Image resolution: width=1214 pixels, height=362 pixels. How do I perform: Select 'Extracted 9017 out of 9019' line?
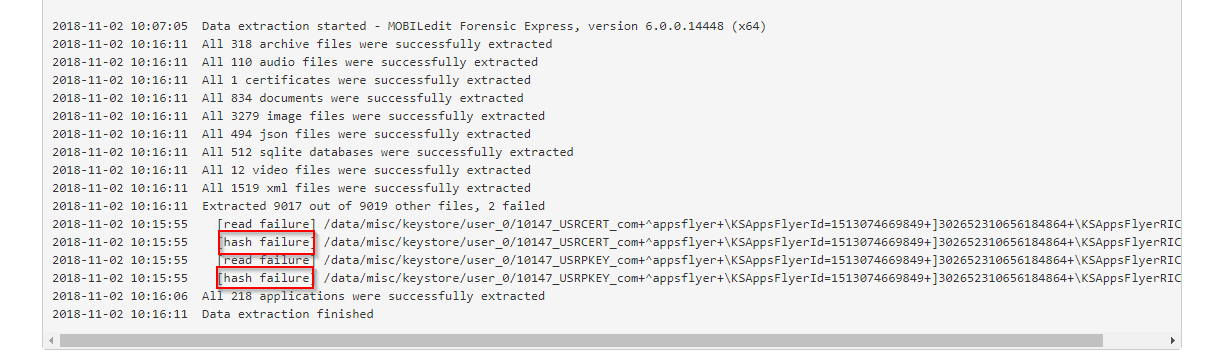[x=291, y=206]
